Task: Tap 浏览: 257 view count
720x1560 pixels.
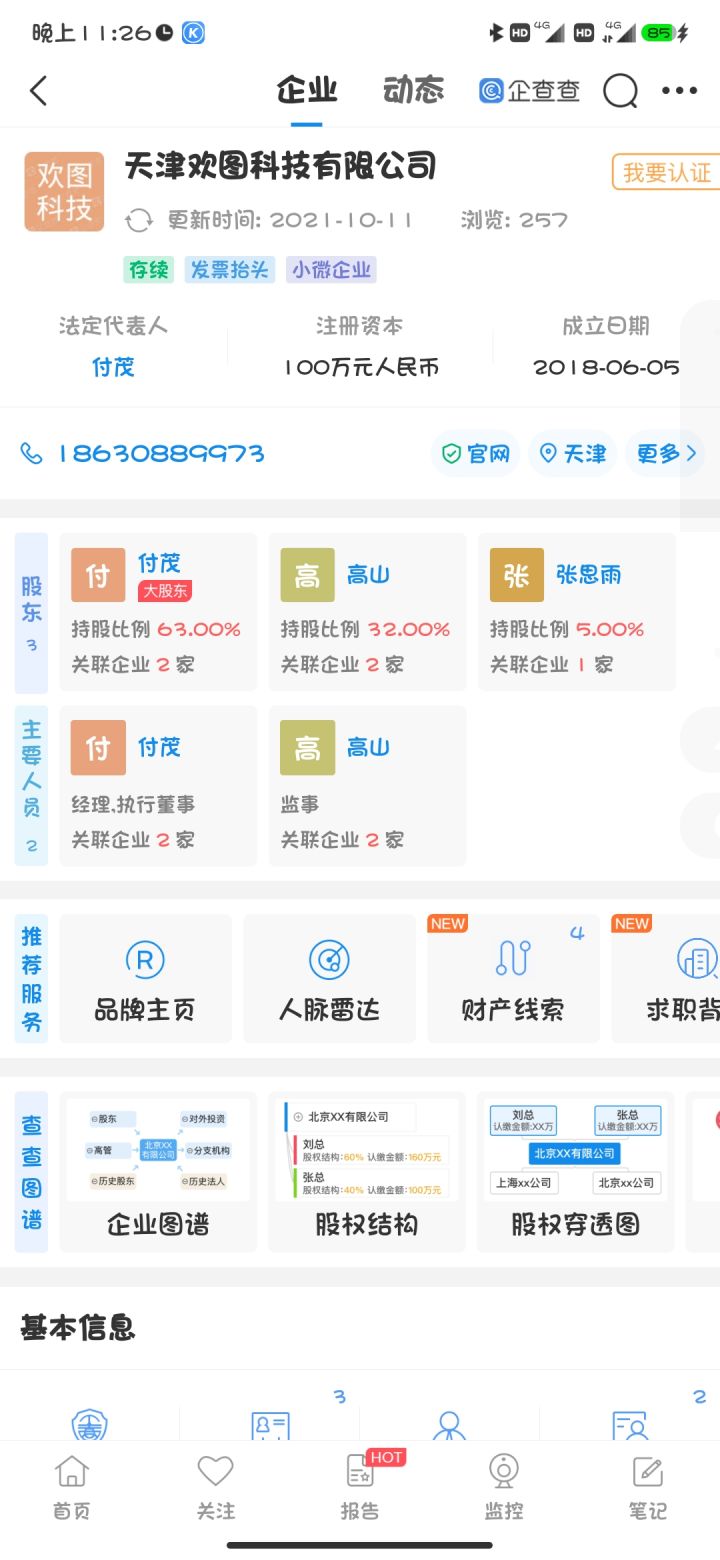Action: 514,220
